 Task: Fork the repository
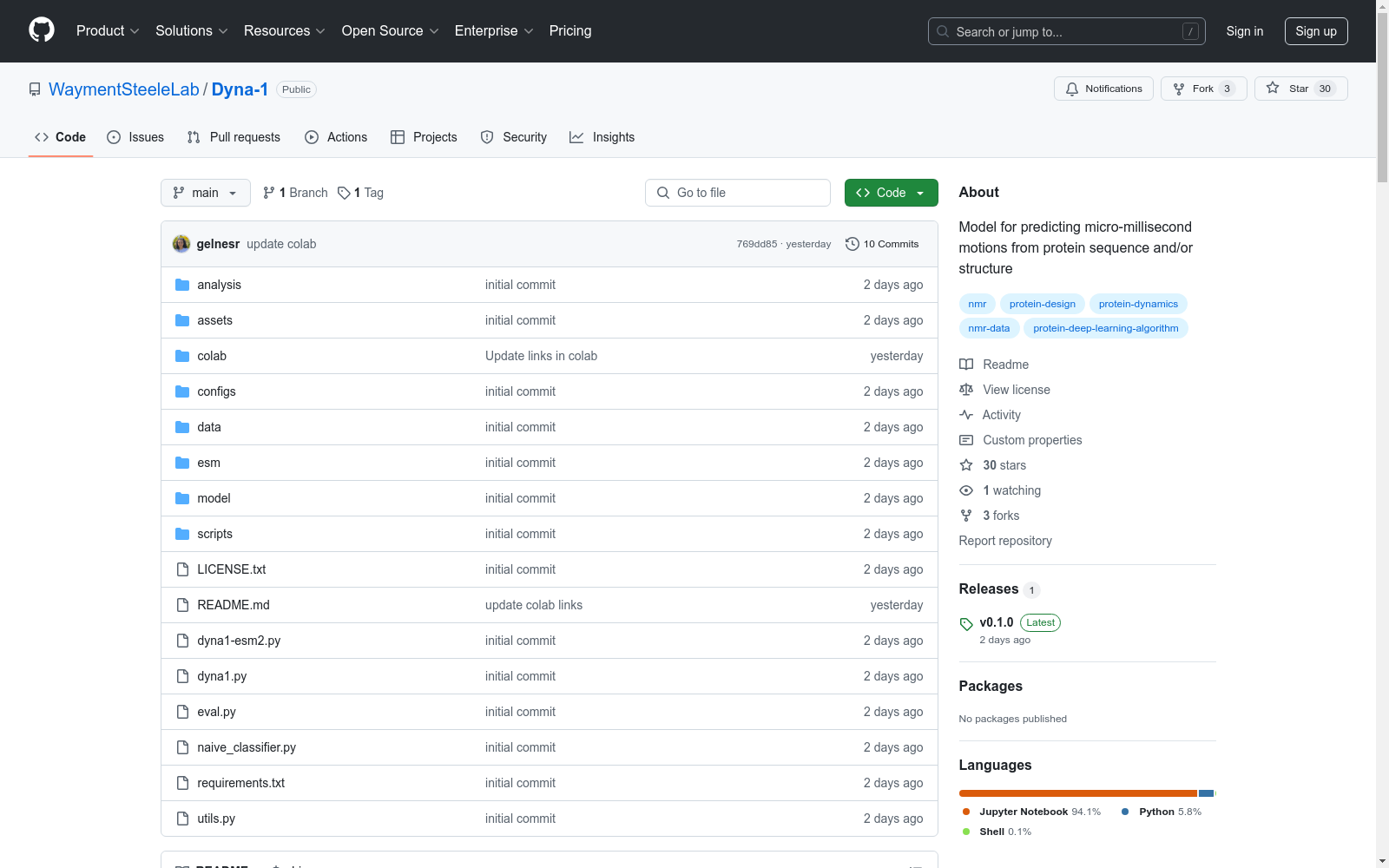click(x=1203, y=89)
